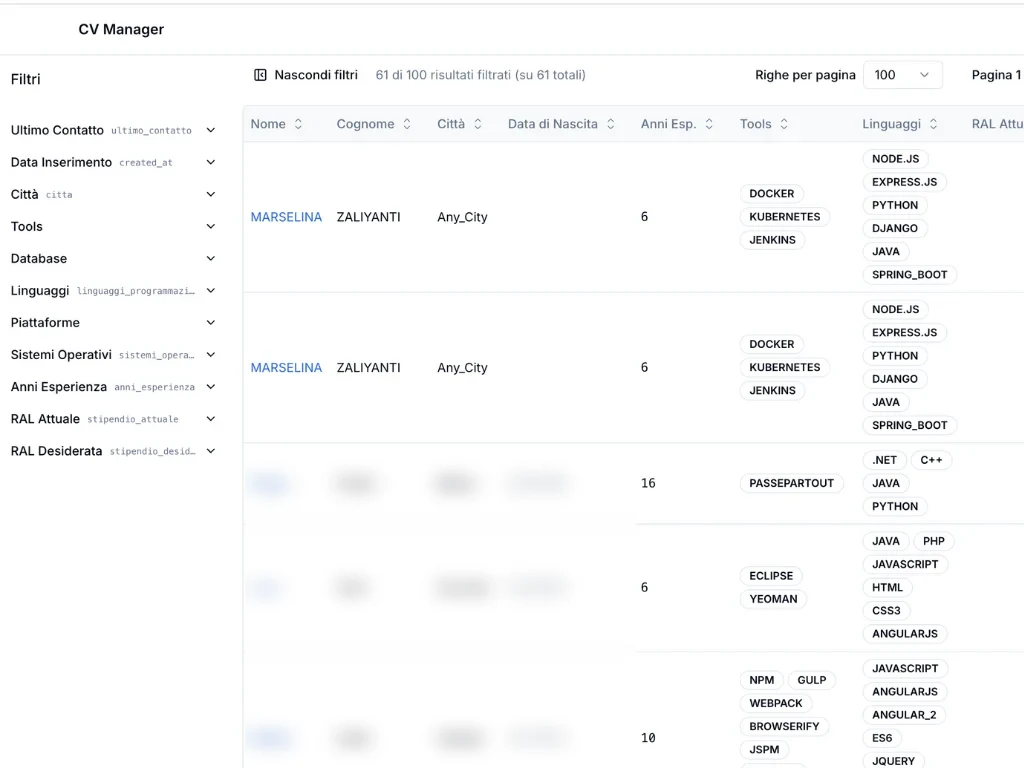
Task: Open the Righe per pagina dropdown
Action: 903,75
